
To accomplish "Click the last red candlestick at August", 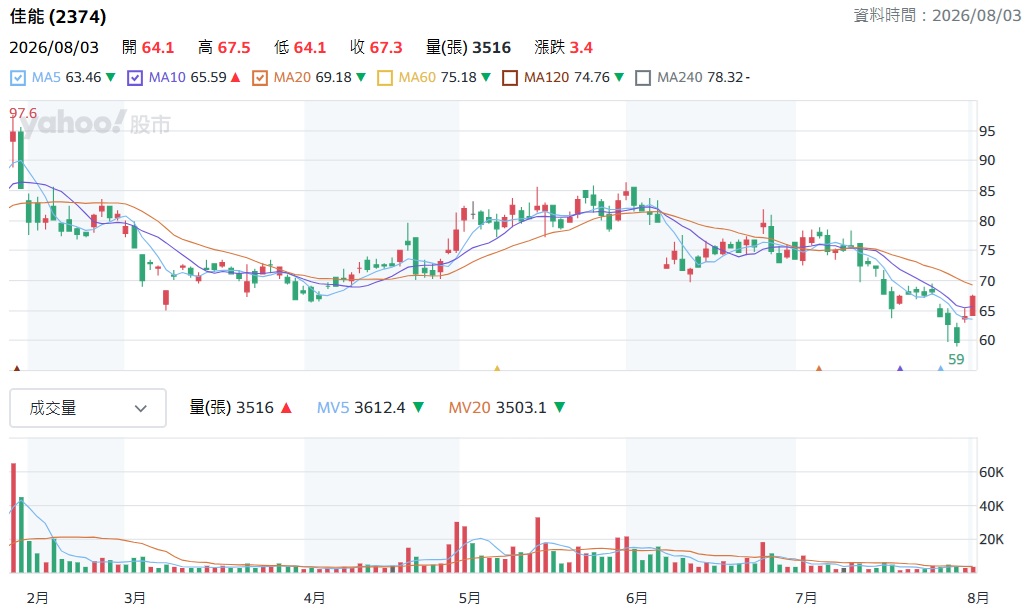I will [973, 306].
